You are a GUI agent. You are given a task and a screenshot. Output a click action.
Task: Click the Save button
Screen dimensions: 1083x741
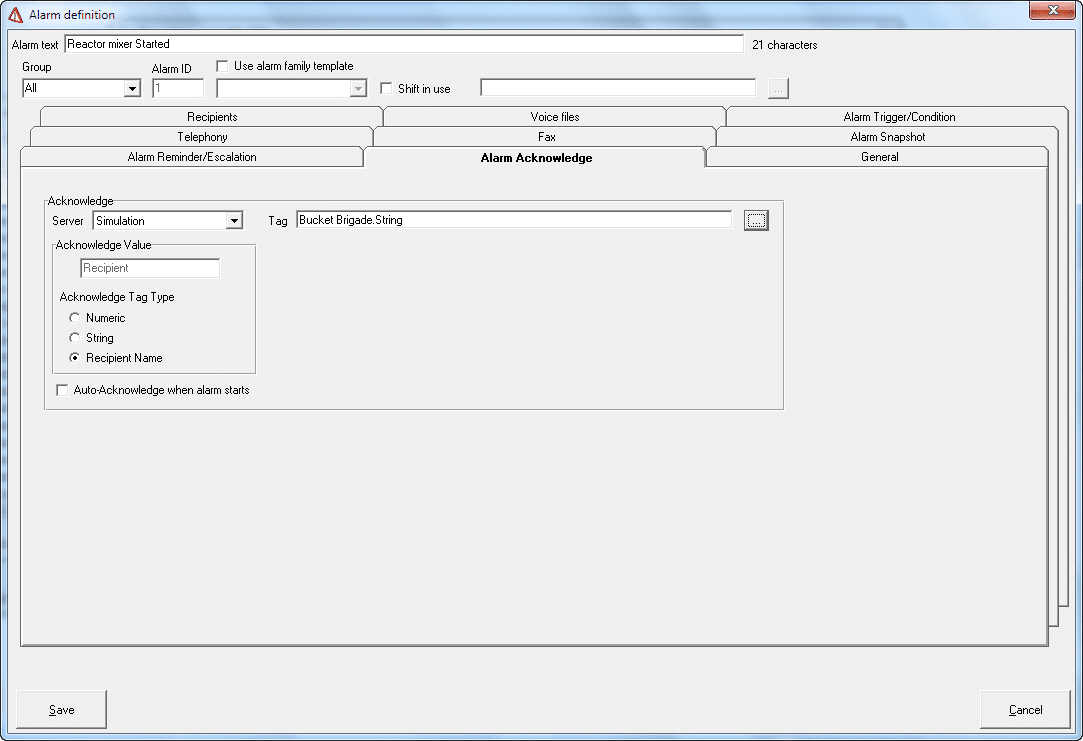[x=61, y=709]
